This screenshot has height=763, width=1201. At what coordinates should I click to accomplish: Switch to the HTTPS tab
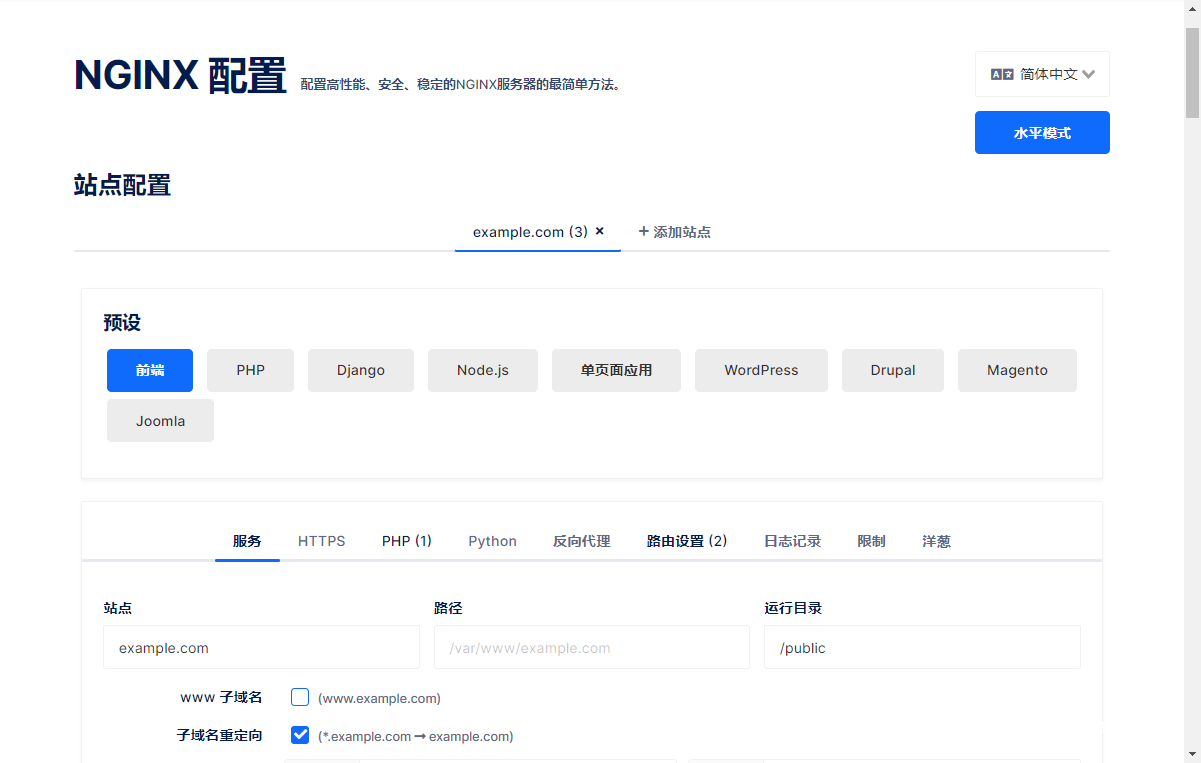[x=321, y=541]
